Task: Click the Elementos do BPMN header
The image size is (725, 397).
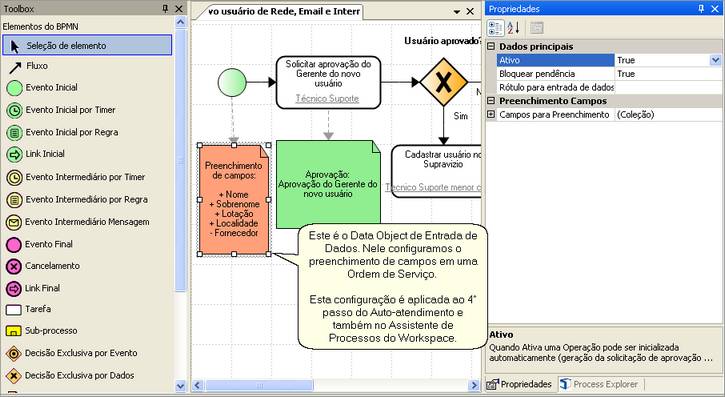Action: [41, 27]
